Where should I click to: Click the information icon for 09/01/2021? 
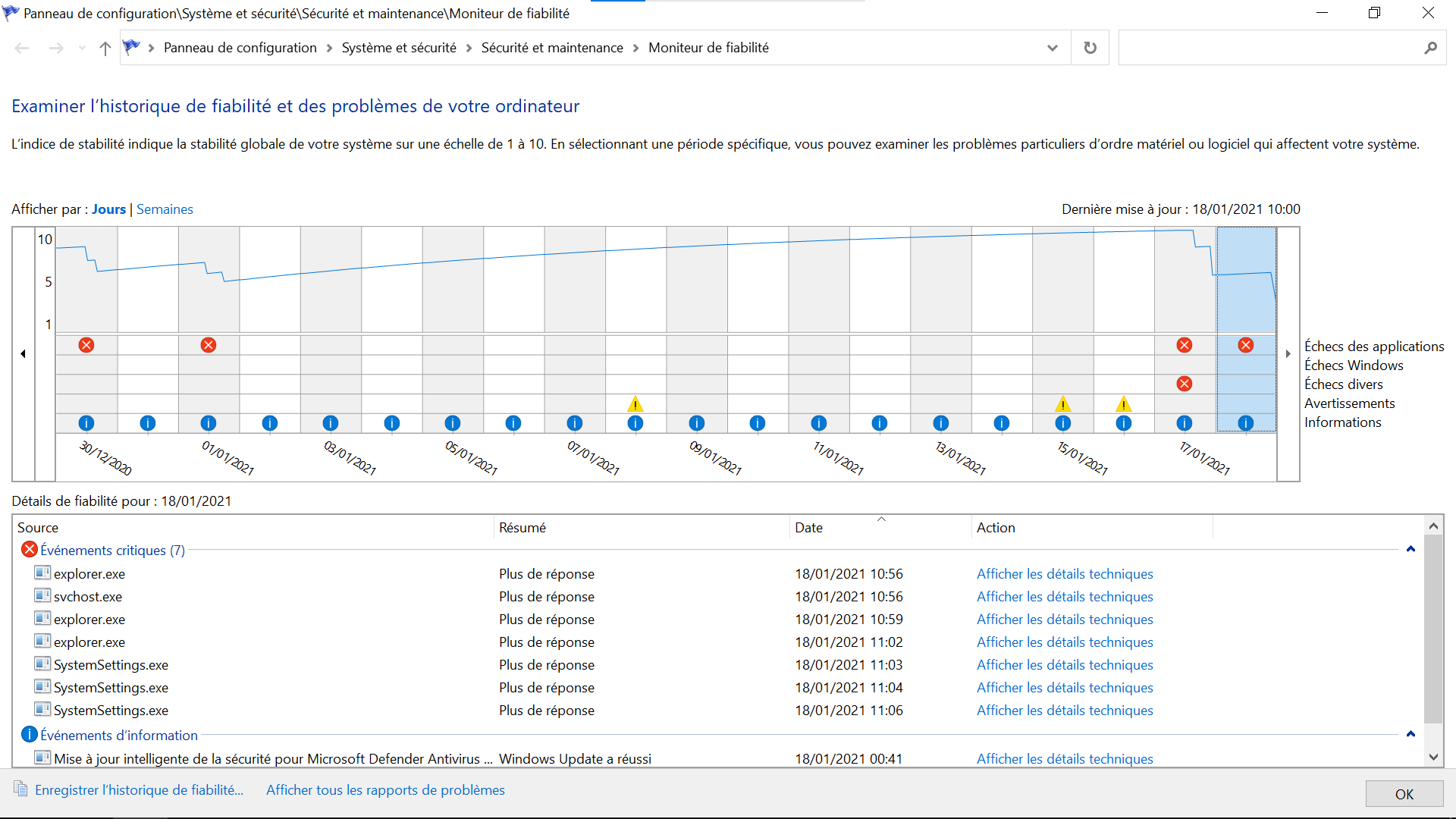click(697, 423)
